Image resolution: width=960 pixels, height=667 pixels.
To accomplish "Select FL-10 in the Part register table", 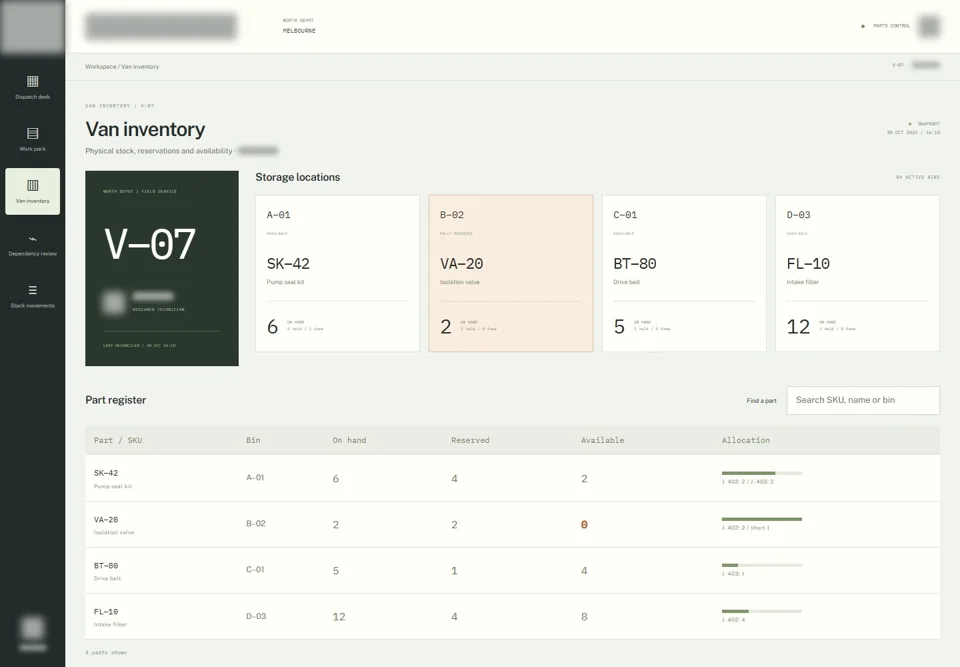I will pyautogui.click(x=106, y=611).
